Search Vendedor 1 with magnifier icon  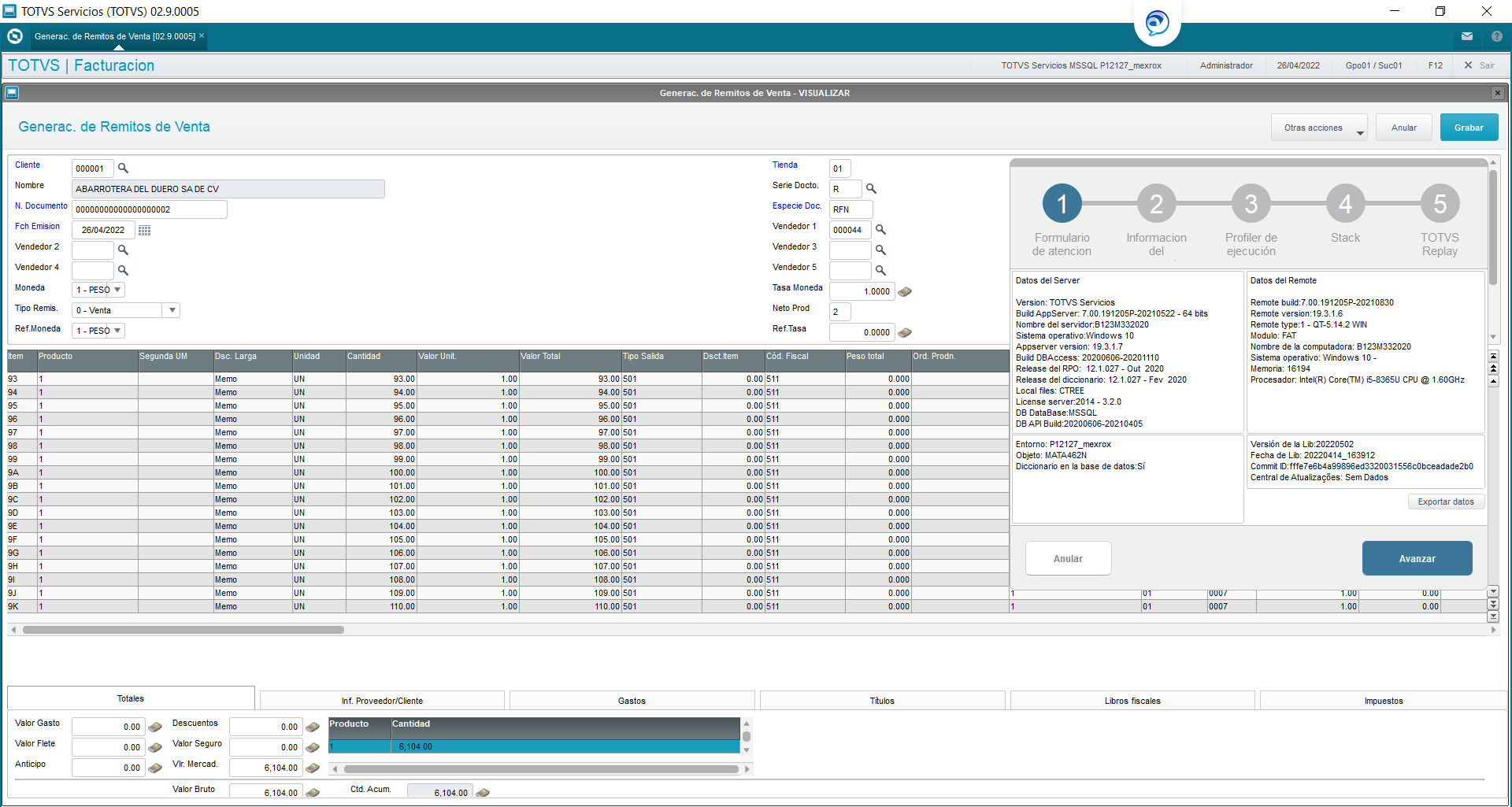pyautogui.click(x=880, y=230)
